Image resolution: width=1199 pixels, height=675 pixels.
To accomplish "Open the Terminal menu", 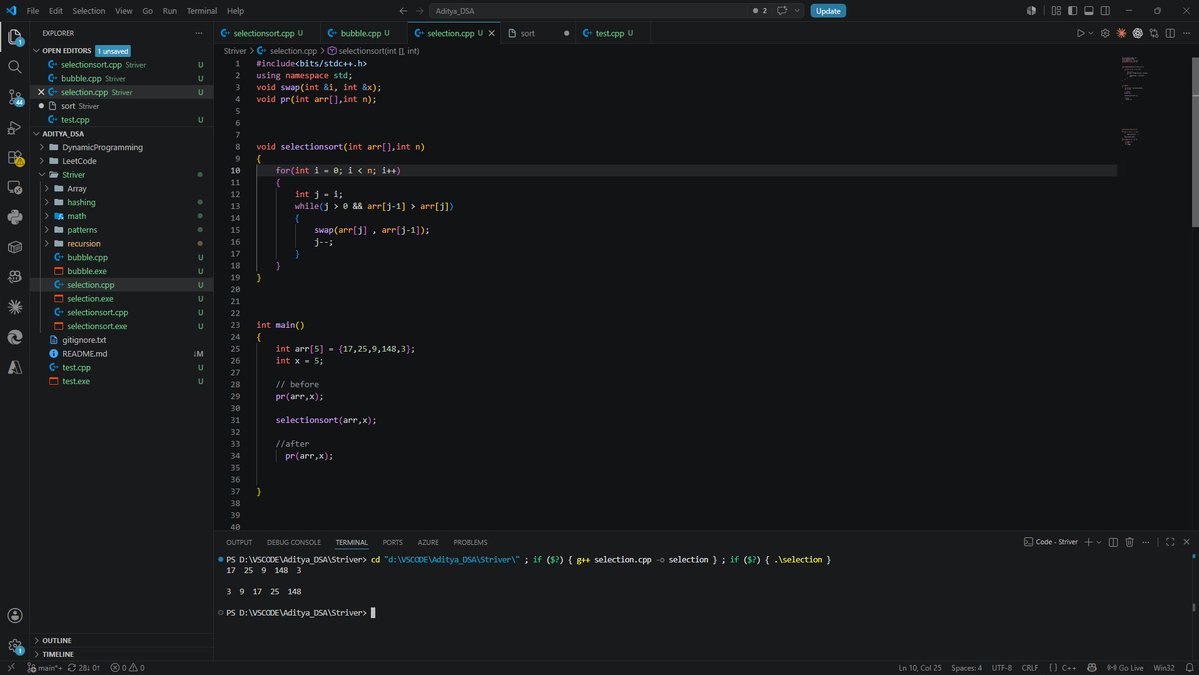I will (x=202, y=11).
